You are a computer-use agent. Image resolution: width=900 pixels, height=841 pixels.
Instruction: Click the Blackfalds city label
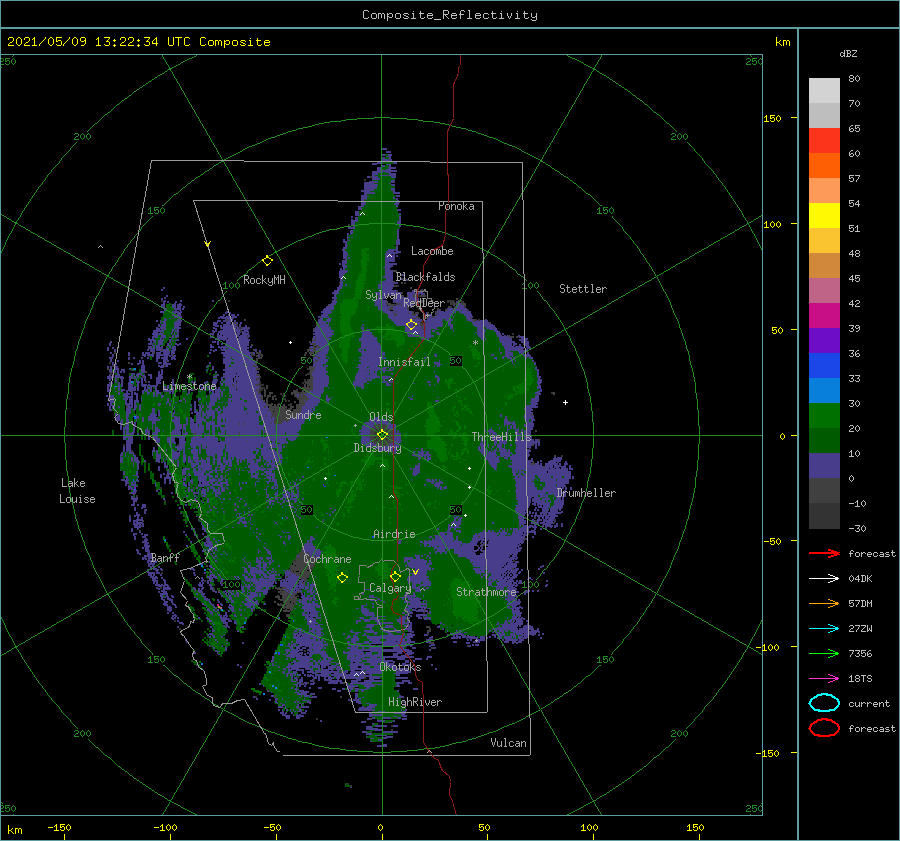tap(425, 277)
